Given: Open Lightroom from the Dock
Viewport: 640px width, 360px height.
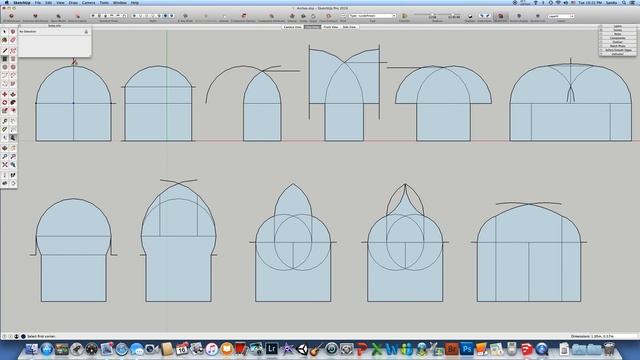Looking at the screenshot, I should point(271,349).
